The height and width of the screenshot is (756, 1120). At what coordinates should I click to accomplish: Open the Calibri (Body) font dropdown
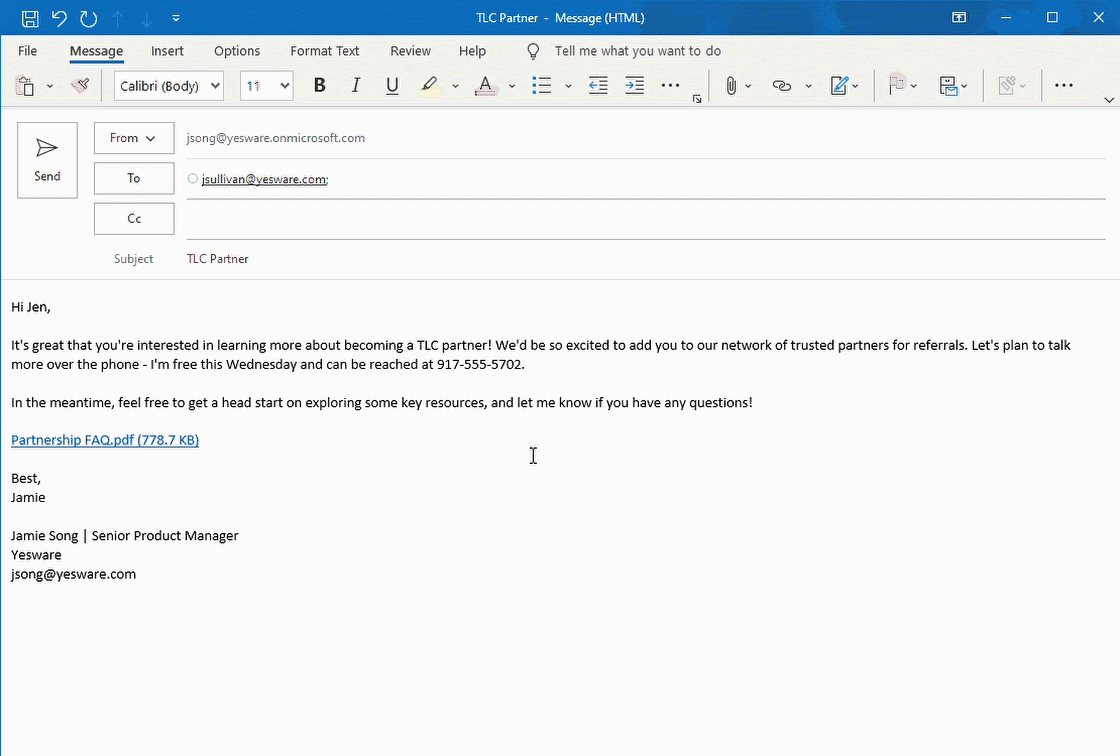point(169,86)
